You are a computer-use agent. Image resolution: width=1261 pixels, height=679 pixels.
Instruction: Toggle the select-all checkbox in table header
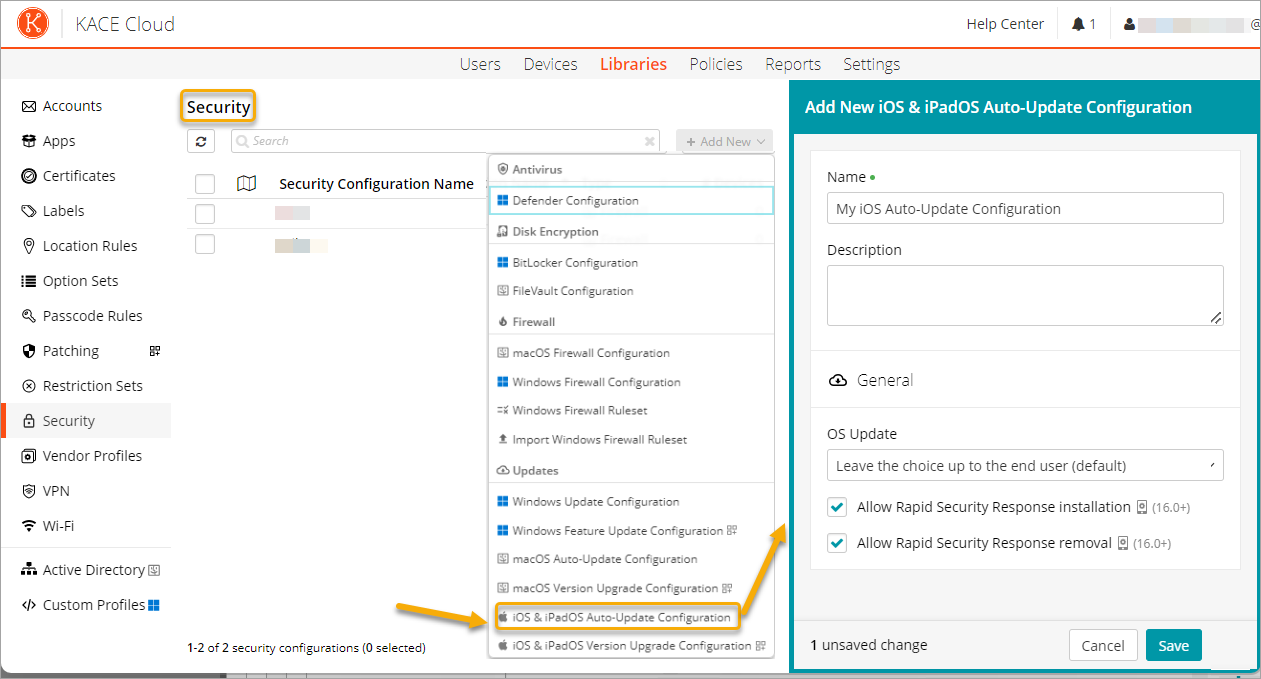205,184
